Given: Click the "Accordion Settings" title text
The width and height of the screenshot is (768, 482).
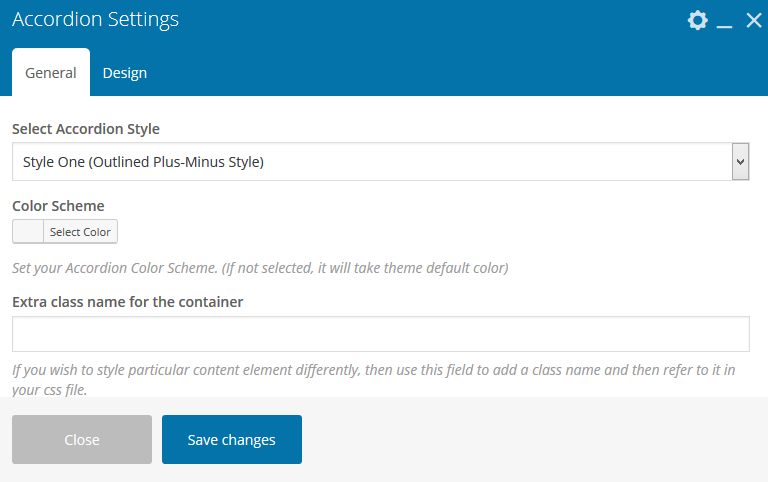Looking at the screenshot, I should pos(96,20).
